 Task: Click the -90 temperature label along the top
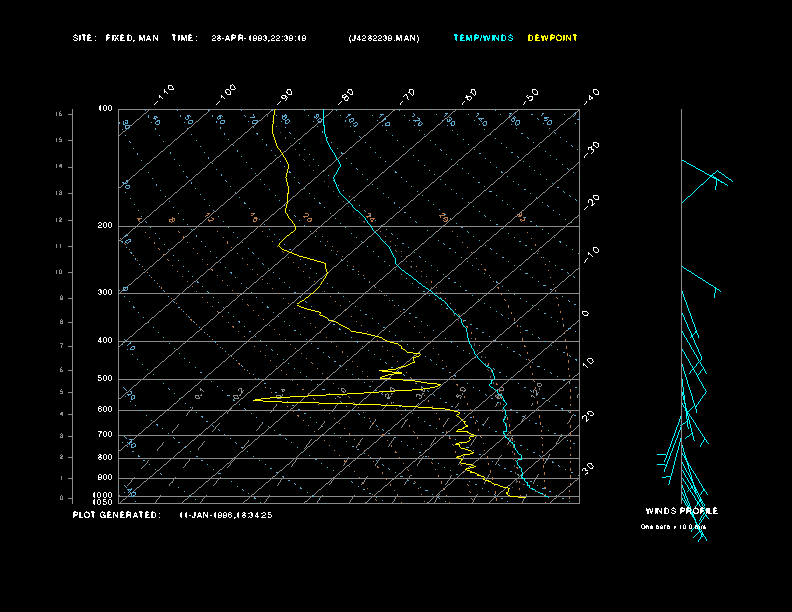pos(287,95)
